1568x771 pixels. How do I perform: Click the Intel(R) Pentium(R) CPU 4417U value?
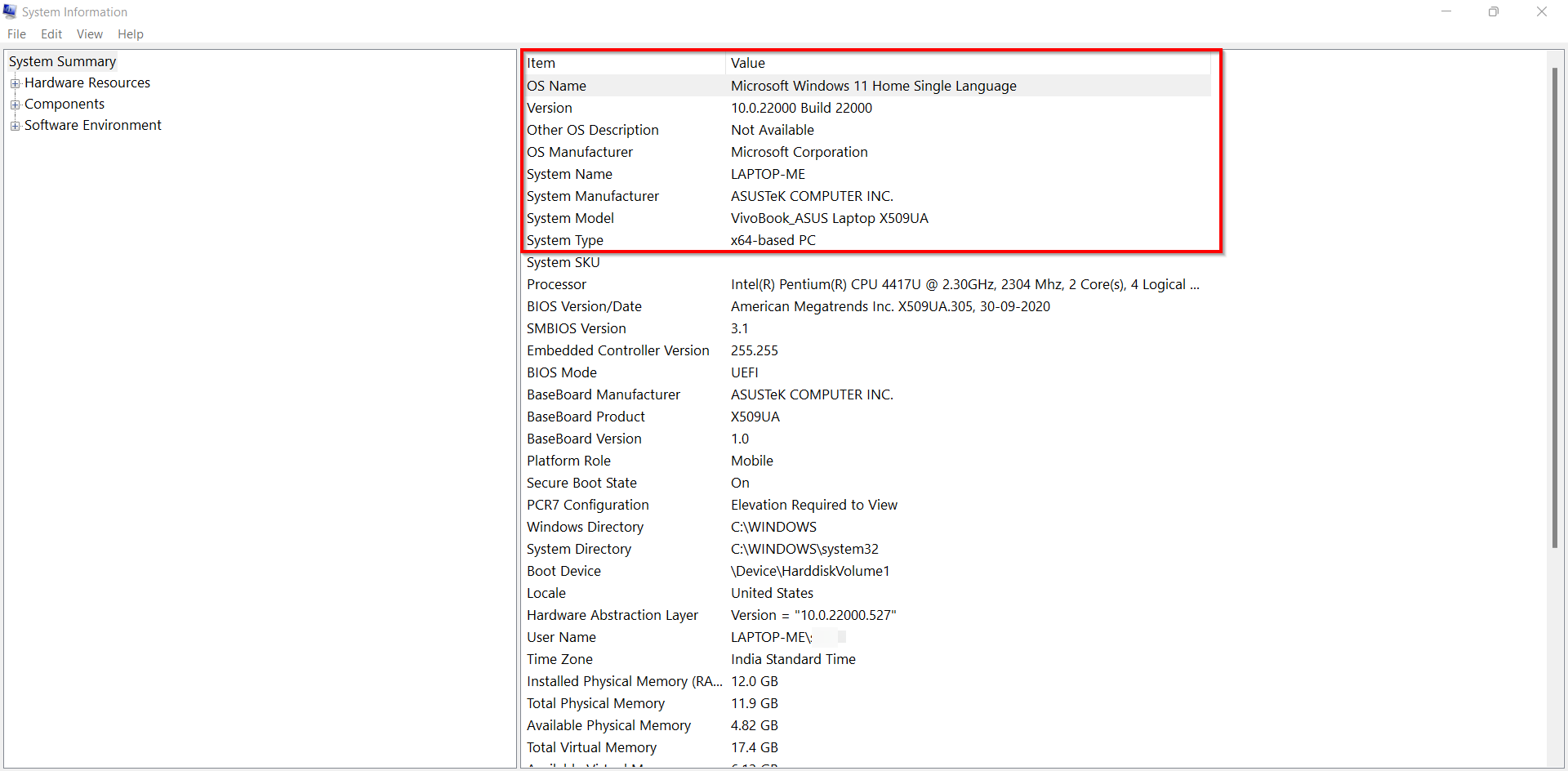point(965,284)
